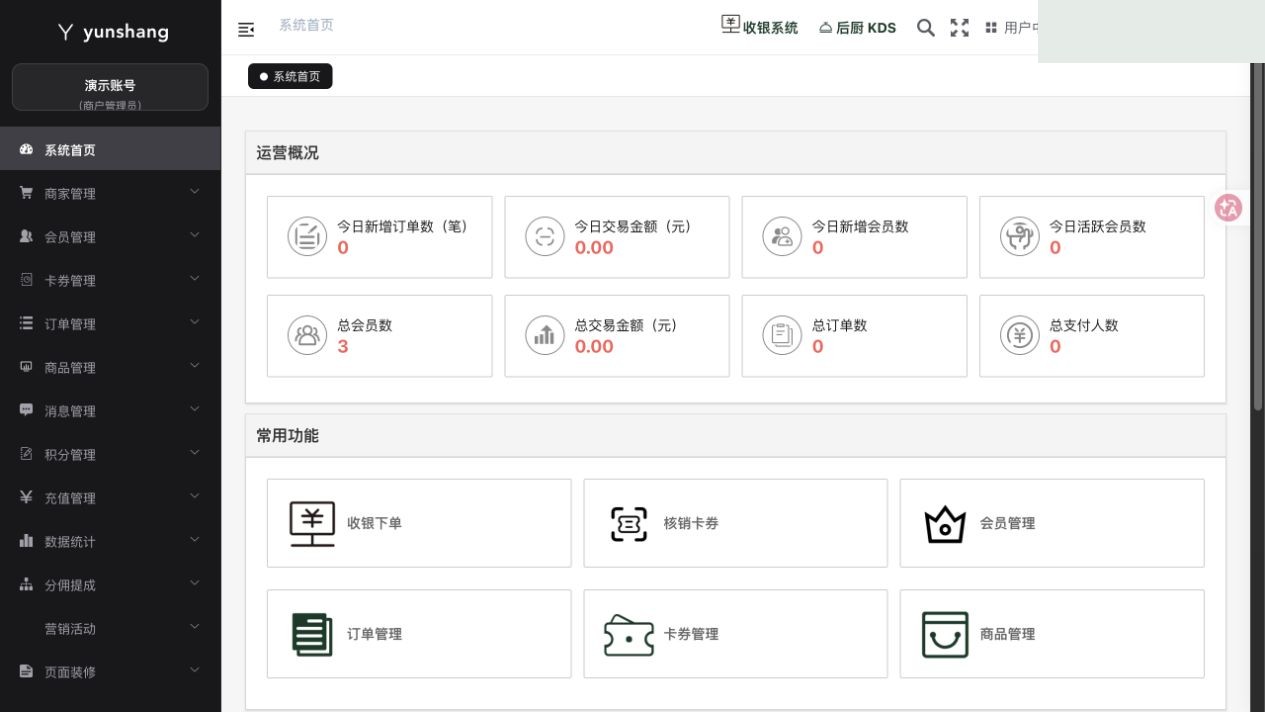
Task: Toggle fullscreen mode icon
Action: (960, 28)
